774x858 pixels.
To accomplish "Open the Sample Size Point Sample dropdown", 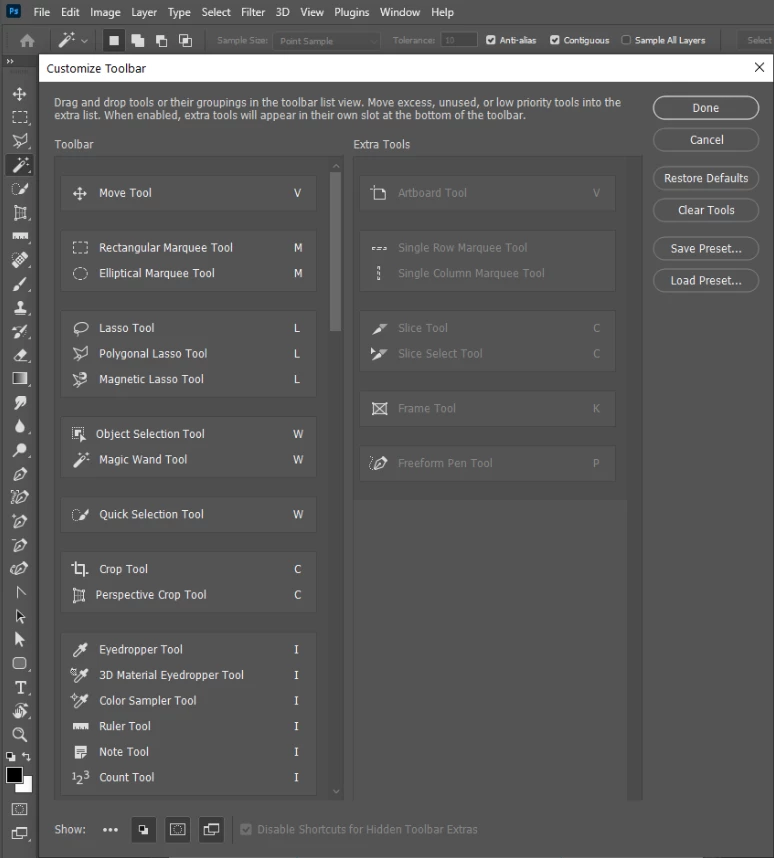I will (327, 40).
